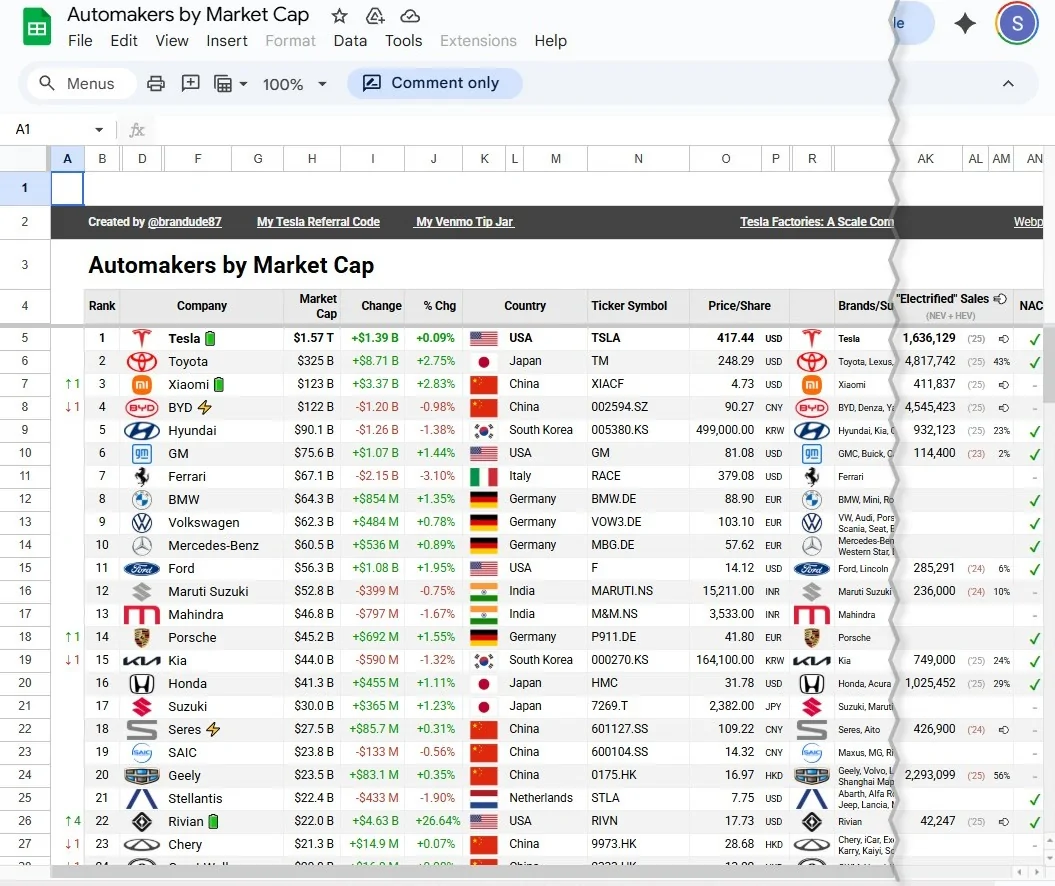Open the Insert menu
The image size is (1055, 886).
coord(227,41)
